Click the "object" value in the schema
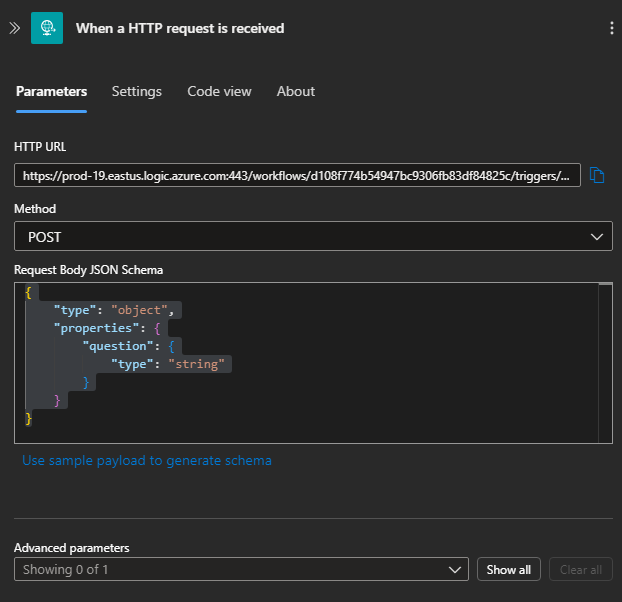622x602 pixels. pyautogui.click(x=139, y=310)
